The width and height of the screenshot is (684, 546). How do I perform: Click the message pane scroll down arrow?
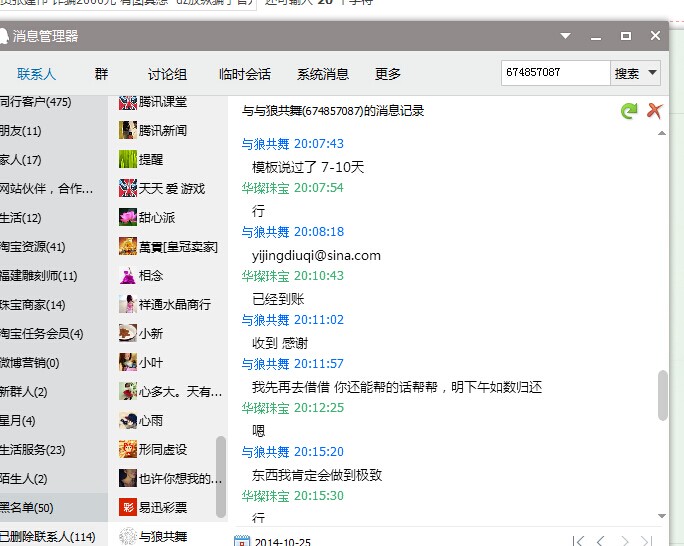click(662, 516)
